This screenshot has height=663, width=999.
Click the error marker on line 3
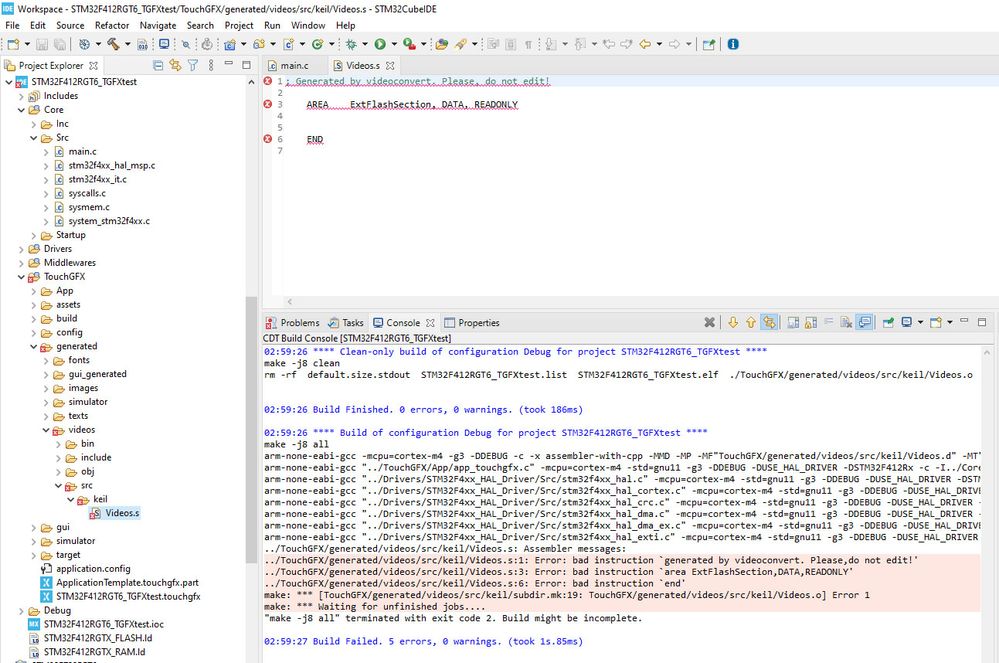(x=268, y=104)
